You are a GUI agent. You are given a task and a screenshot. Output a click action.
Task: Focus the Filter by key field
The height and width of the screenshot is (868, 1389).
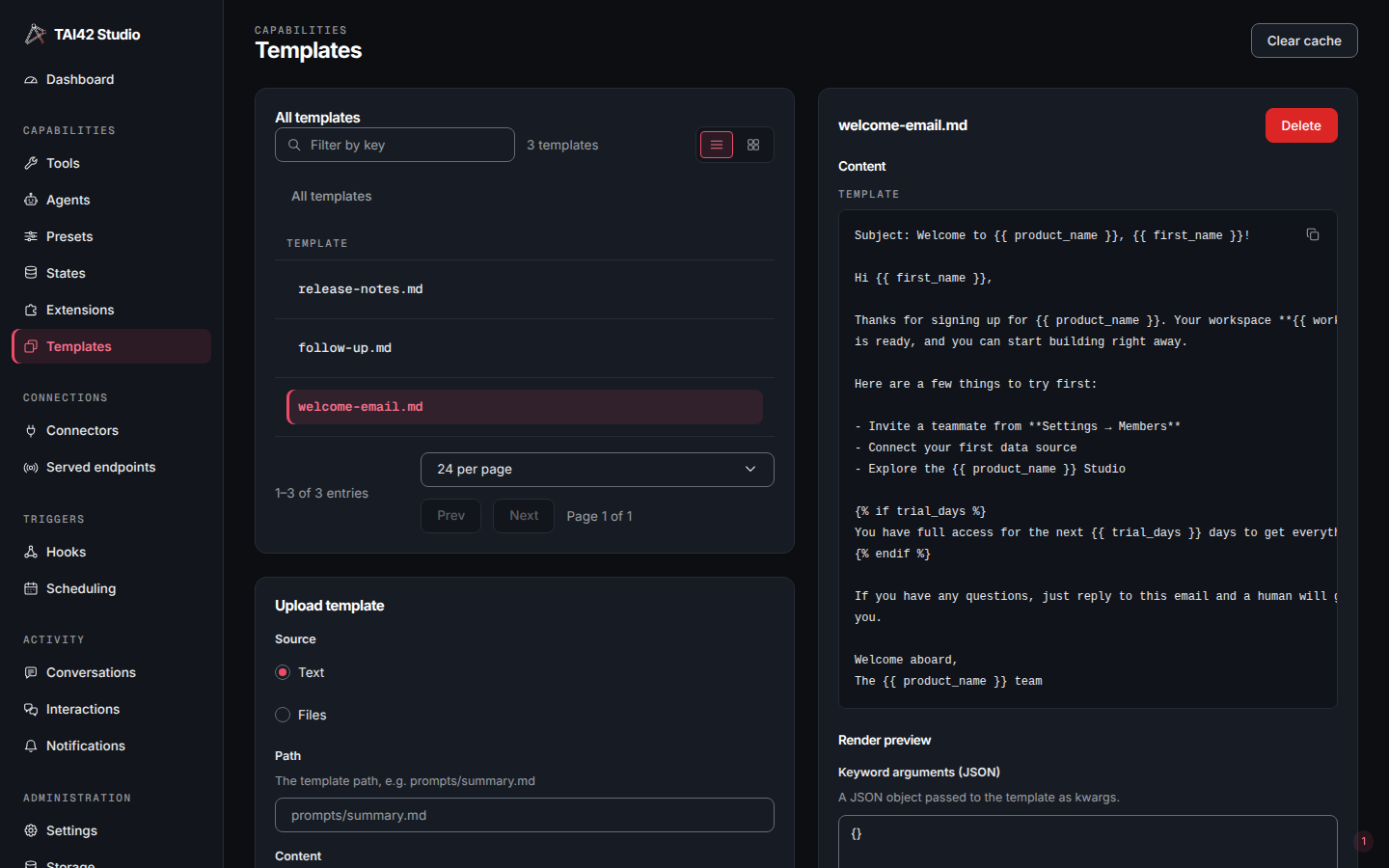pyautogui.click(x=395, y=145)
